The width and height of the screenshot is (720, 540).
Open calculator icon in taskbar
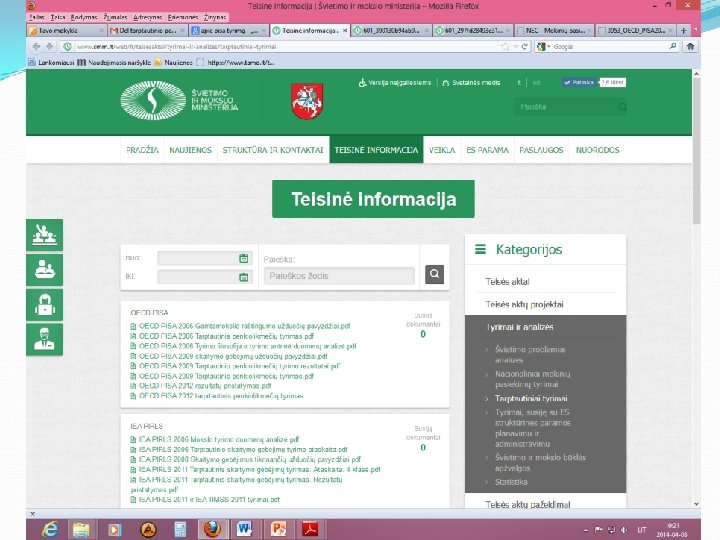coord(180,529)
